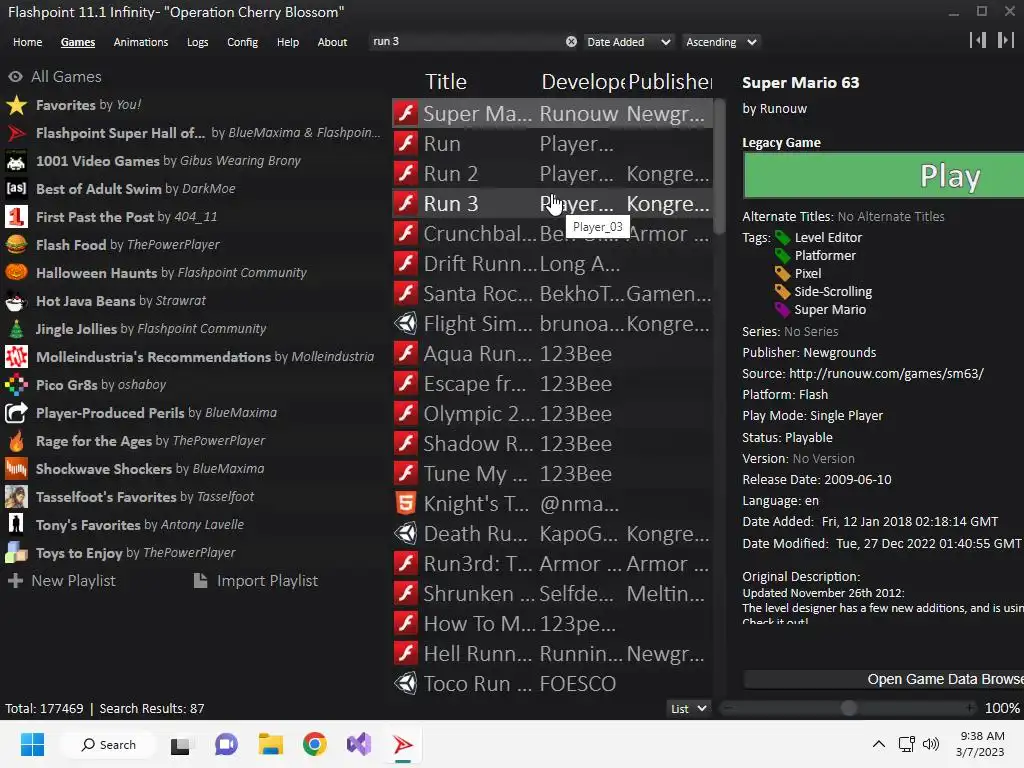The width and height of the screenshot is (1024, 768).
Task: Open Chrome from the taskbar
Action: 315,744
